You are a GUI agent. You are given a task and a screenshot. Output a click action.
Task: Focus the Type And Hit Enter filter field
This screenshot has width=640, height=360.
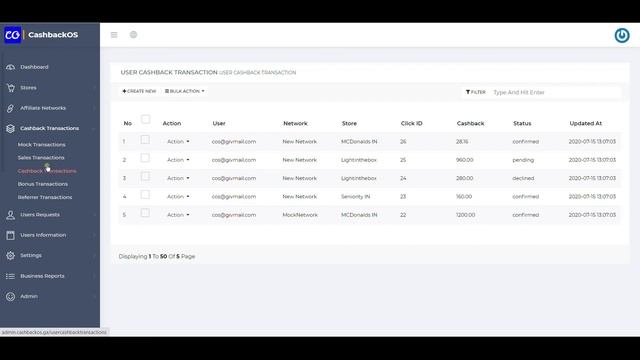click(x=555, y=92)
